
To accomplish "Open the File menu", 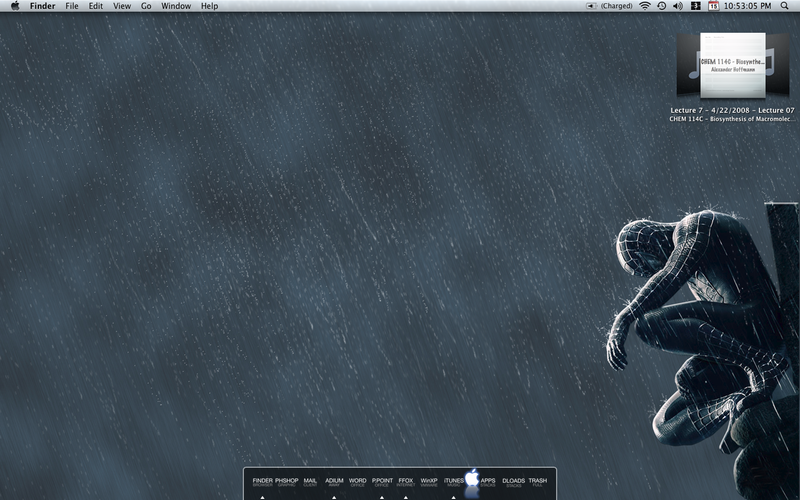I will pyautogui.click(x=72, y=6).
